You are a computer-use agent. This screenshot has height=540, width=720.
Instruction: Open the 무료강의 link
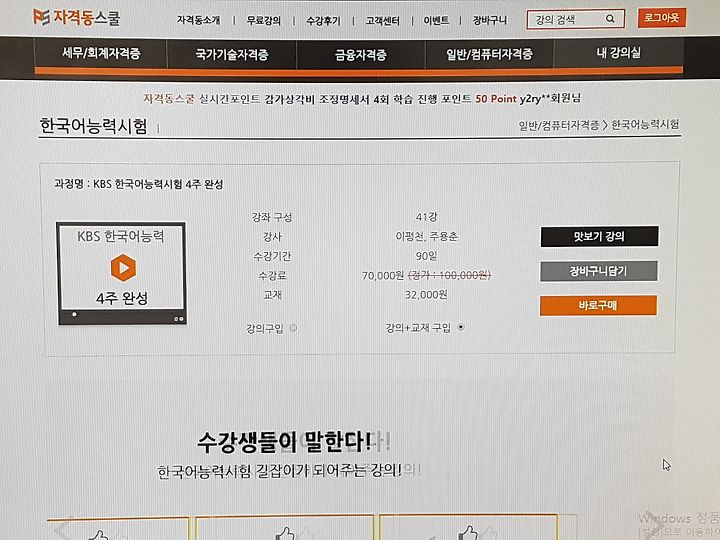263,21
